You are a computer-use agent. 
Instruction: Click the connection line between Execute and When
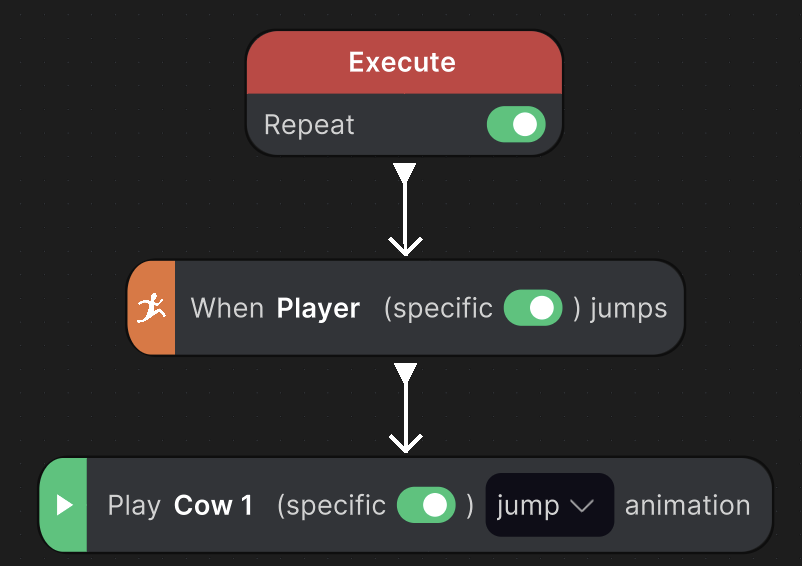tap(405, 210)
